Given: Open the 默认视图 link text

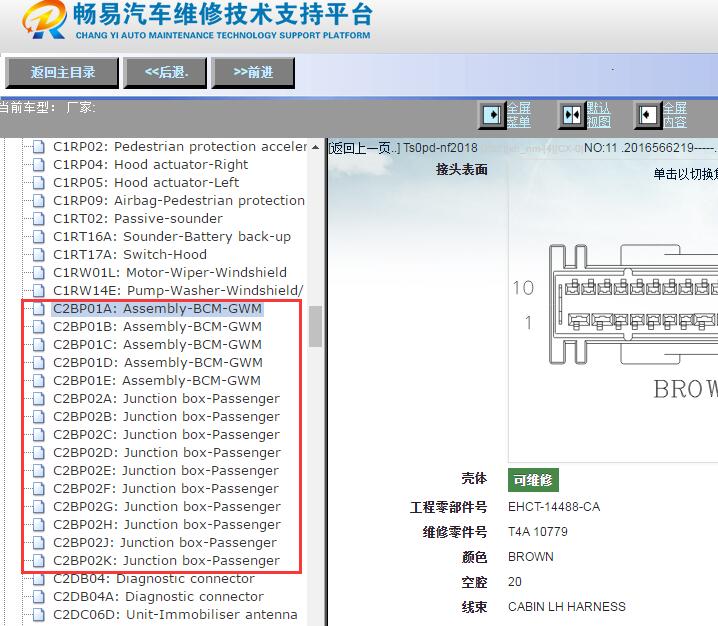Looking at the screenshot, I should [598, 114].
